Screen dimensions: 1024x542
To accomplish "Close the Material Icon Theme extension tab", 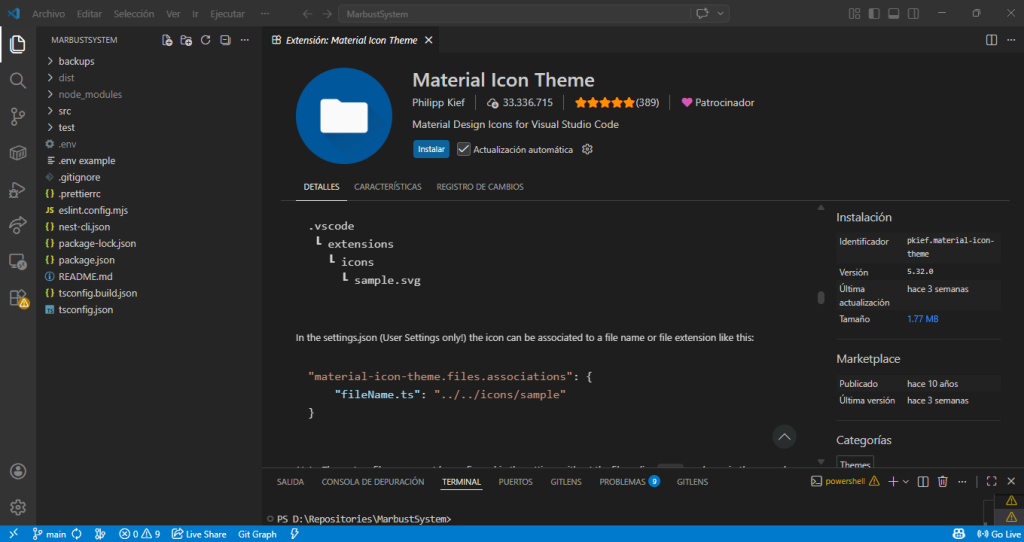I will pyautogui.click(x=428, y=40).
